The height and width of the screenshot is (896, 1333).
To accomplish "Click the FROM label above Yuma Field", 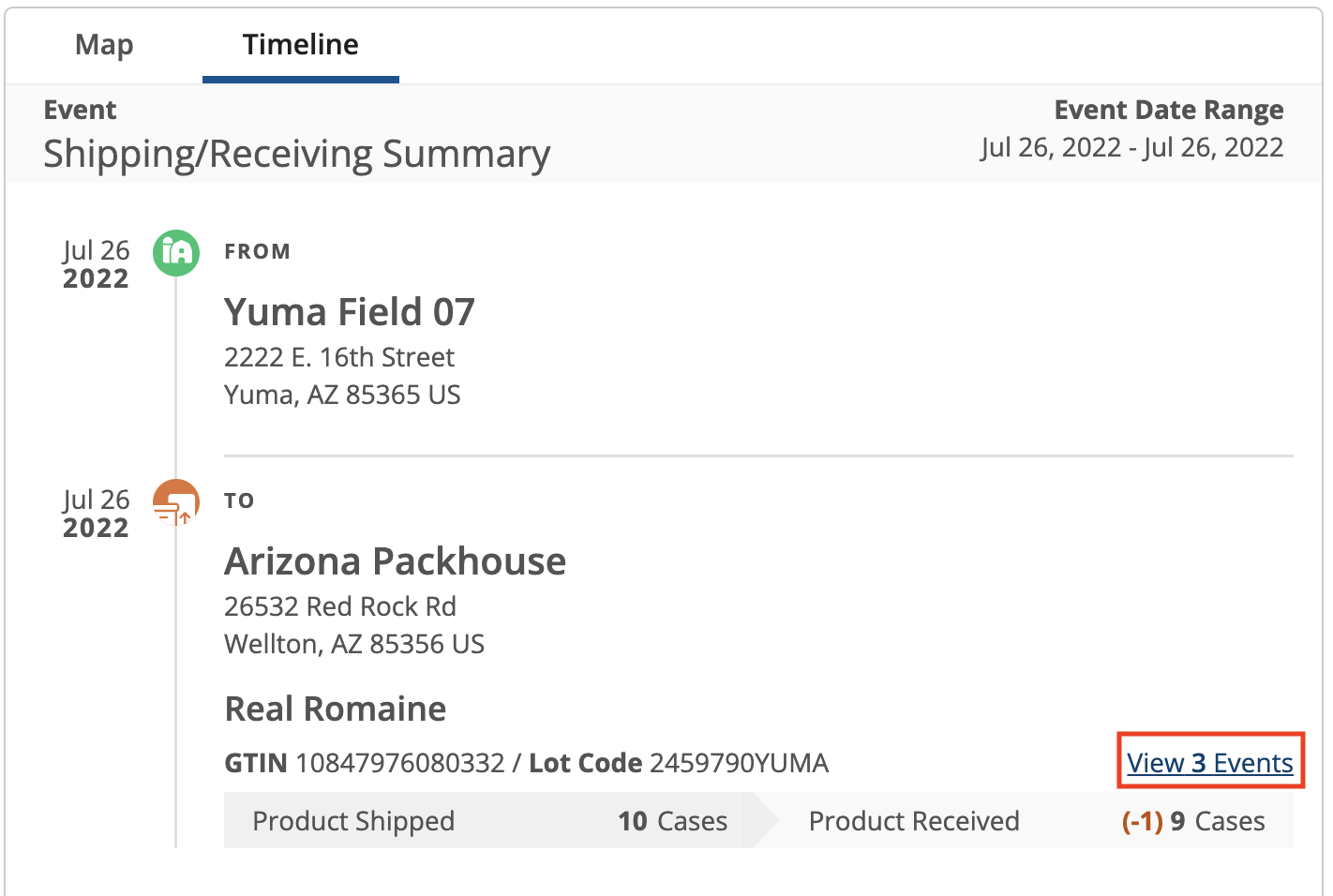I will point(258,251).
